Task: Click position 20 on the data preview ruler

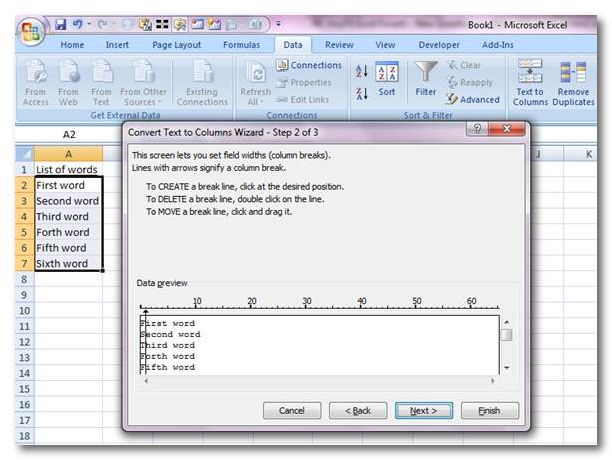Action: click(252, 306)
